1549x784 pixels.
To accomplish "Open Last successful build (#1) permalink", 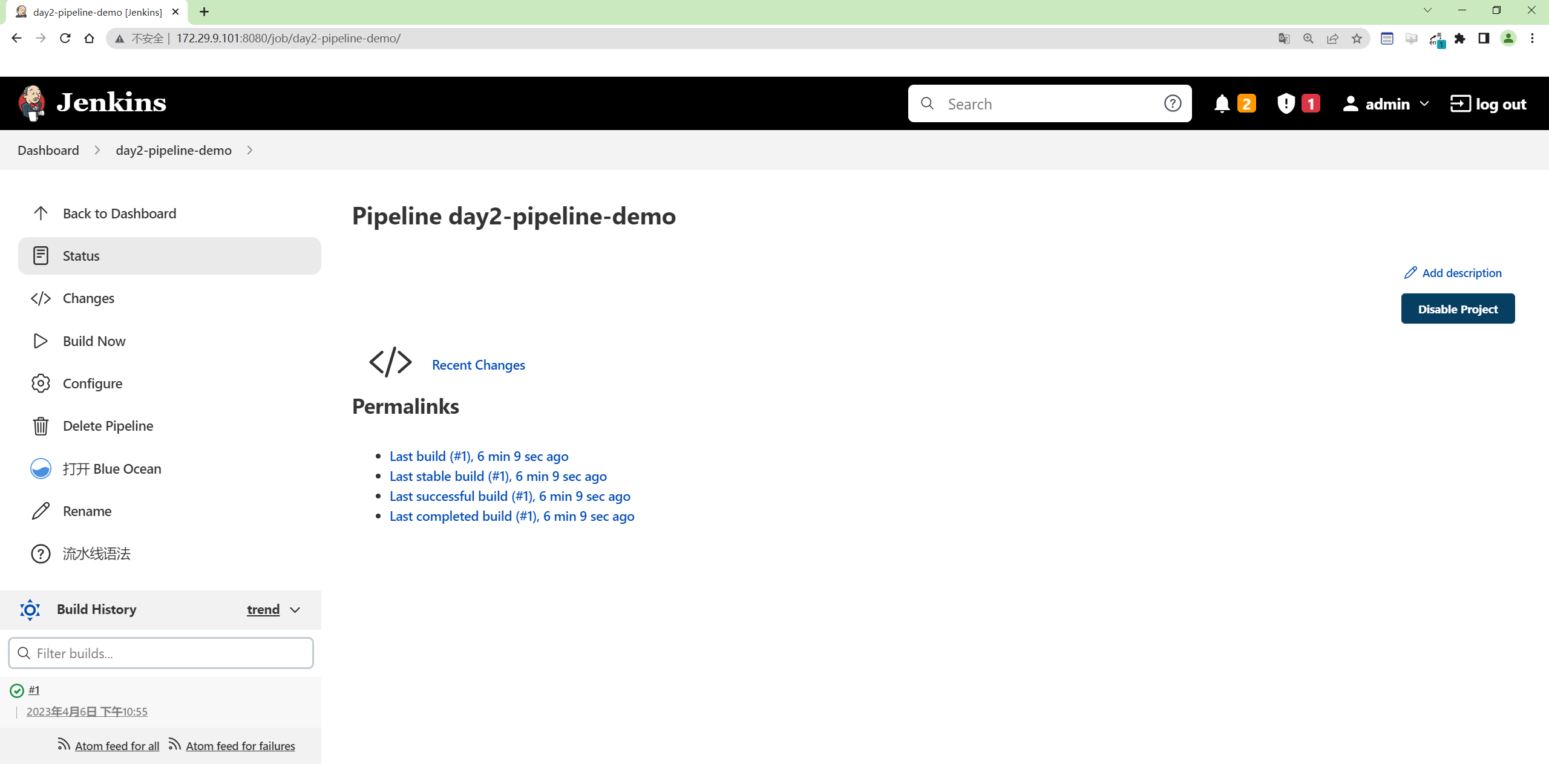I will 510,496.
